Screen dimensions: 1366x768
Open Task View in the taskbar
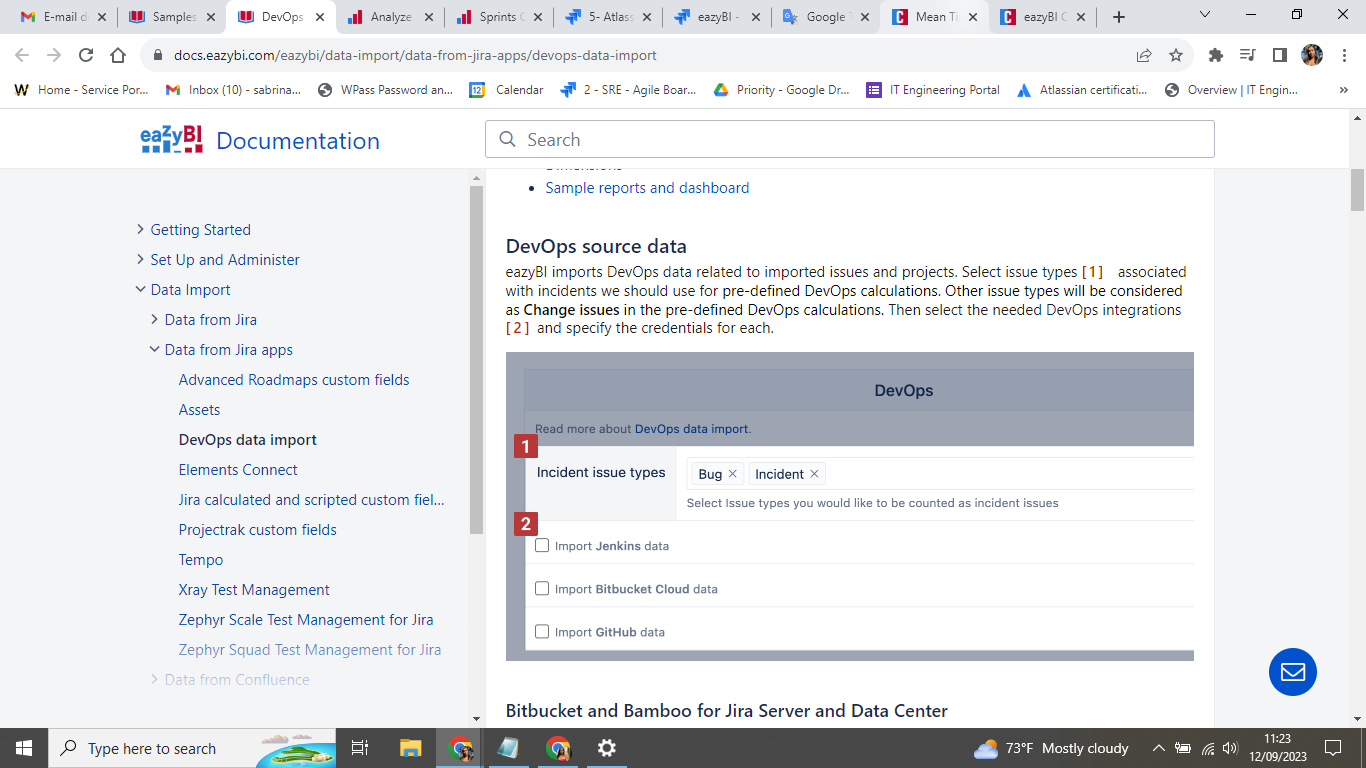pyautogui.click(x=360, y=748)
